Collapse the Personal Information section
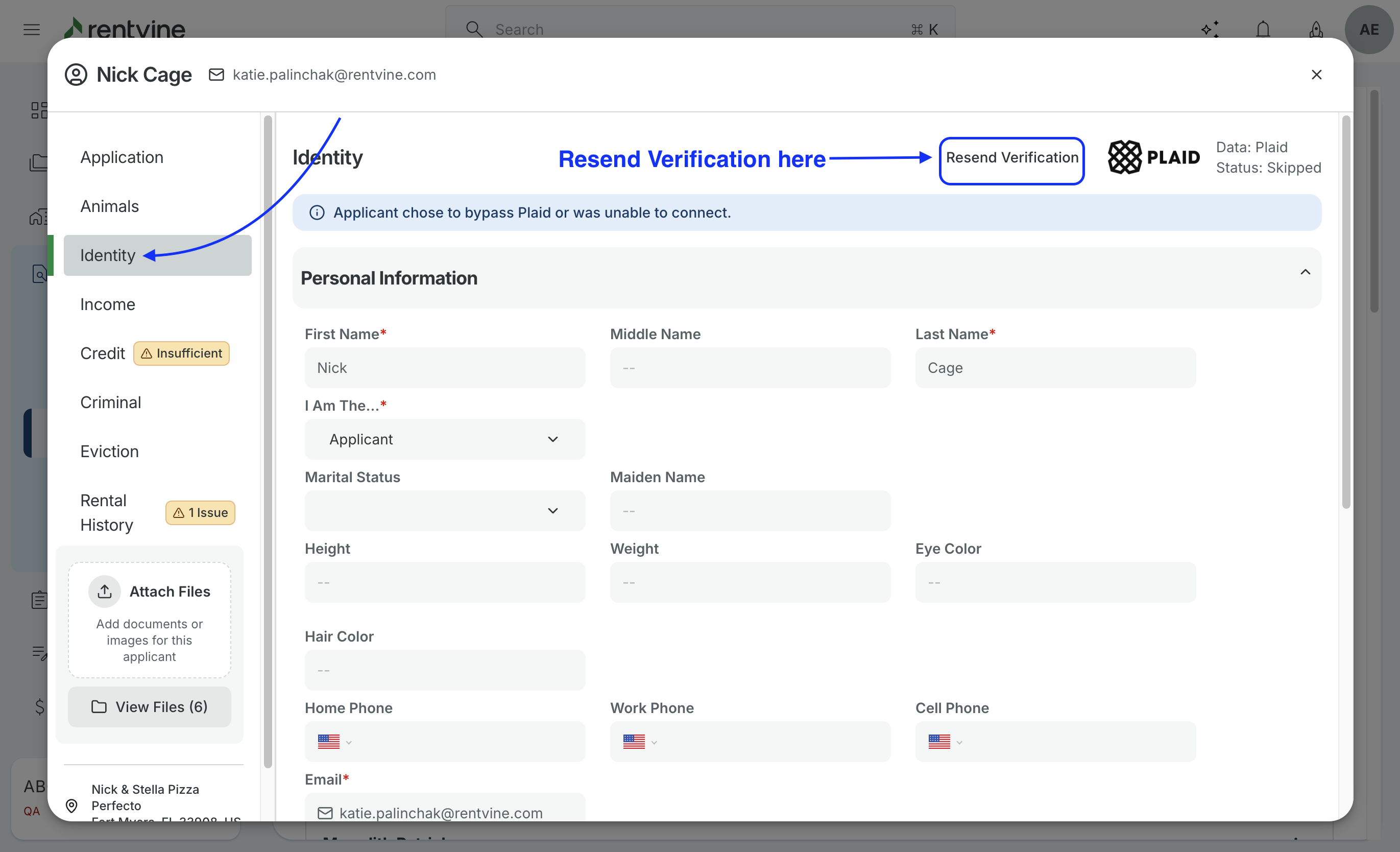The image size is (1400, 852). coord(1305,272)
